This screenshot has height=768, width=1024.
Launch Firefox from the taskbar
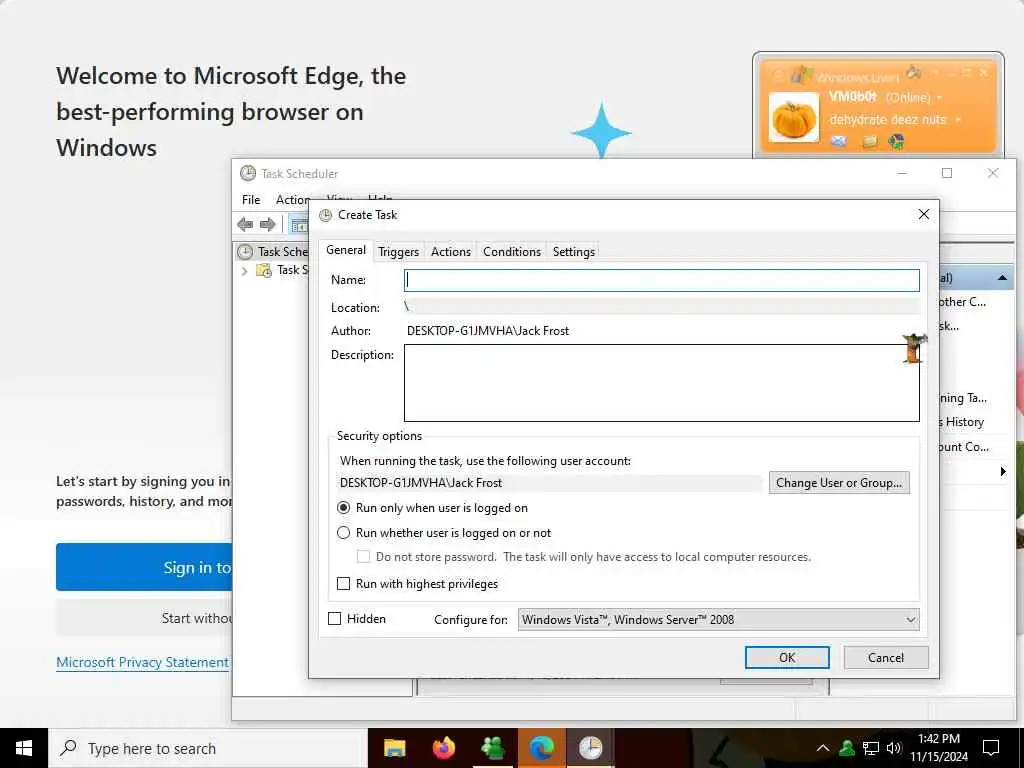click(x=444, y=748)
